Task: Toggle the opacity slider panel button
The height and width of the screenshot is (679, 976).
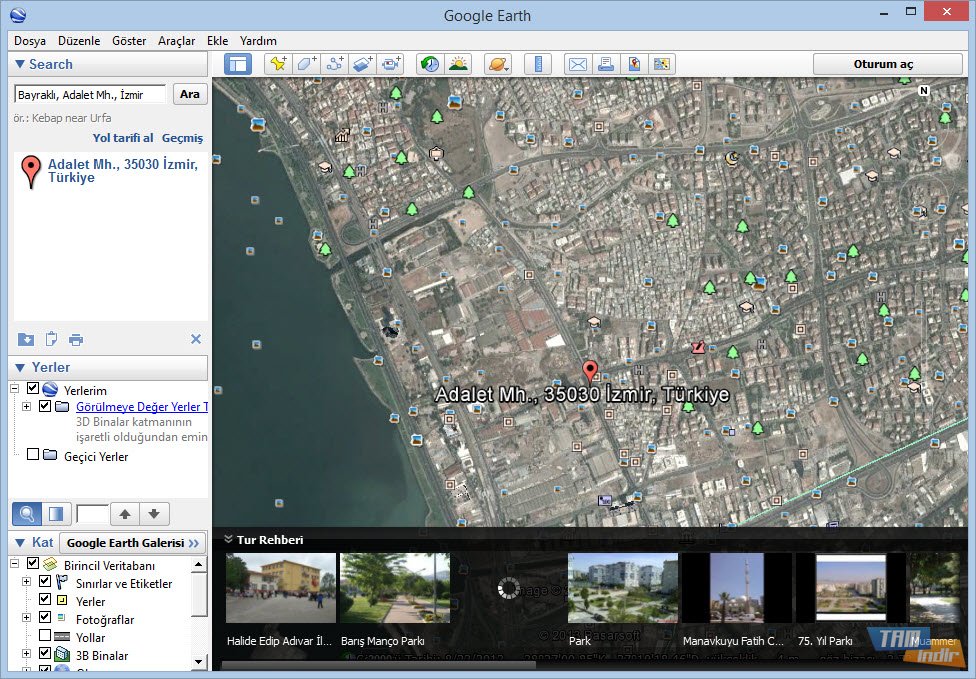Action: (56, 514)
